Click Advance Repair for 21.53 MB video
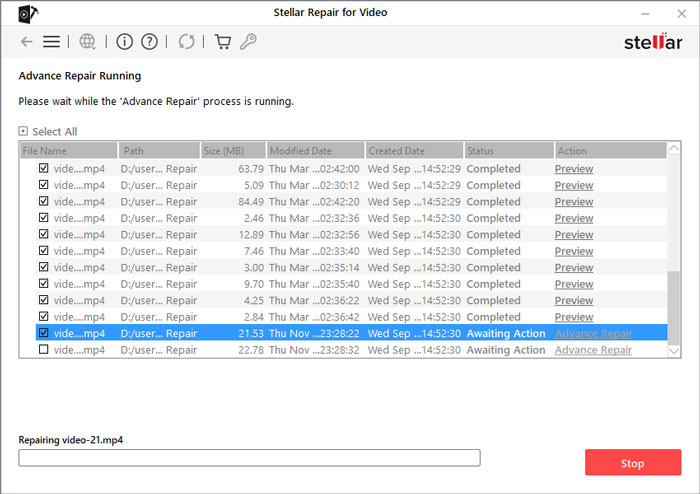The height and width of the screenshot is (494, 700). pos(593,333)
